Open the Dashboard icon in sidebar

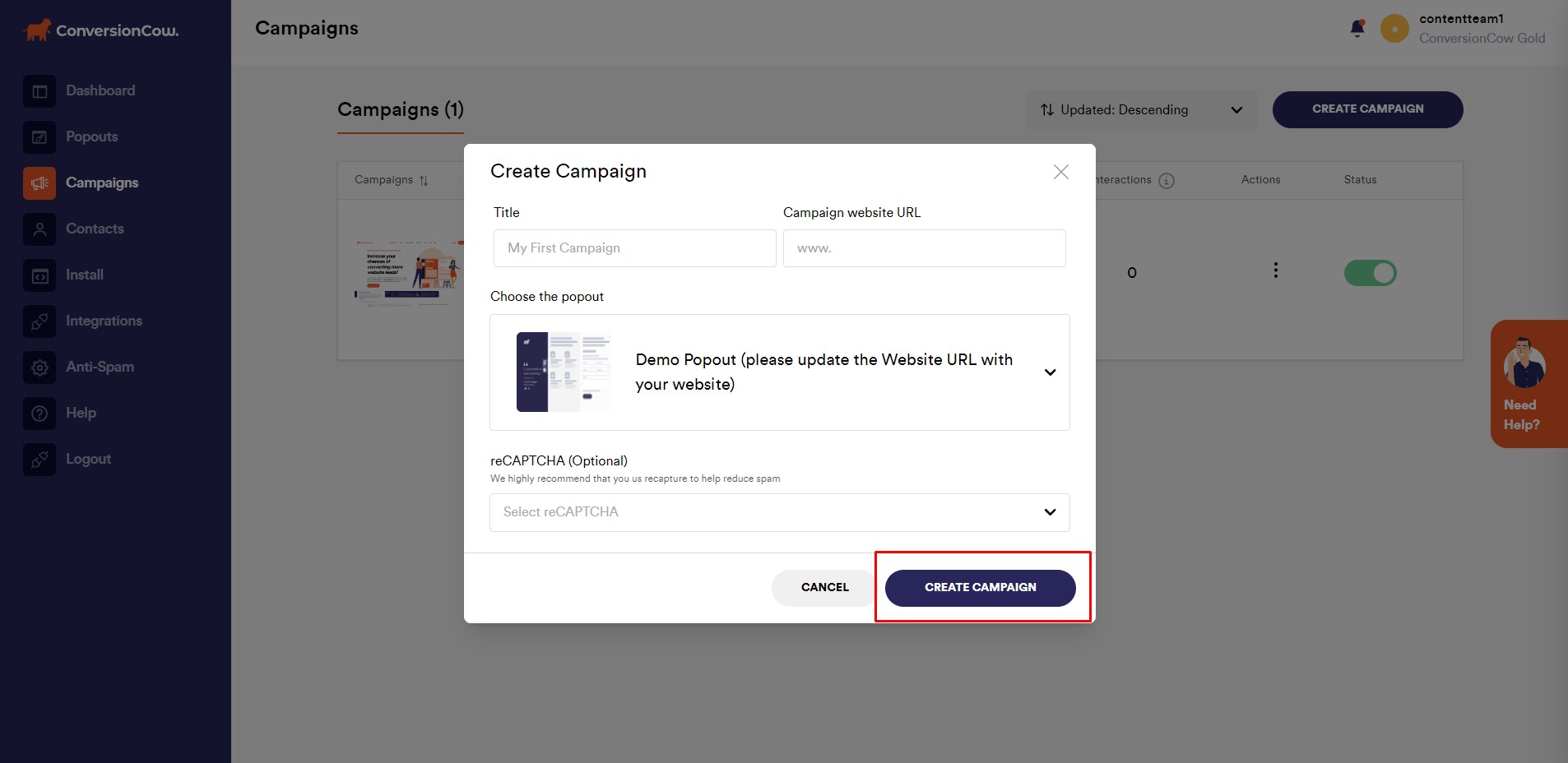tap(39, 91)
